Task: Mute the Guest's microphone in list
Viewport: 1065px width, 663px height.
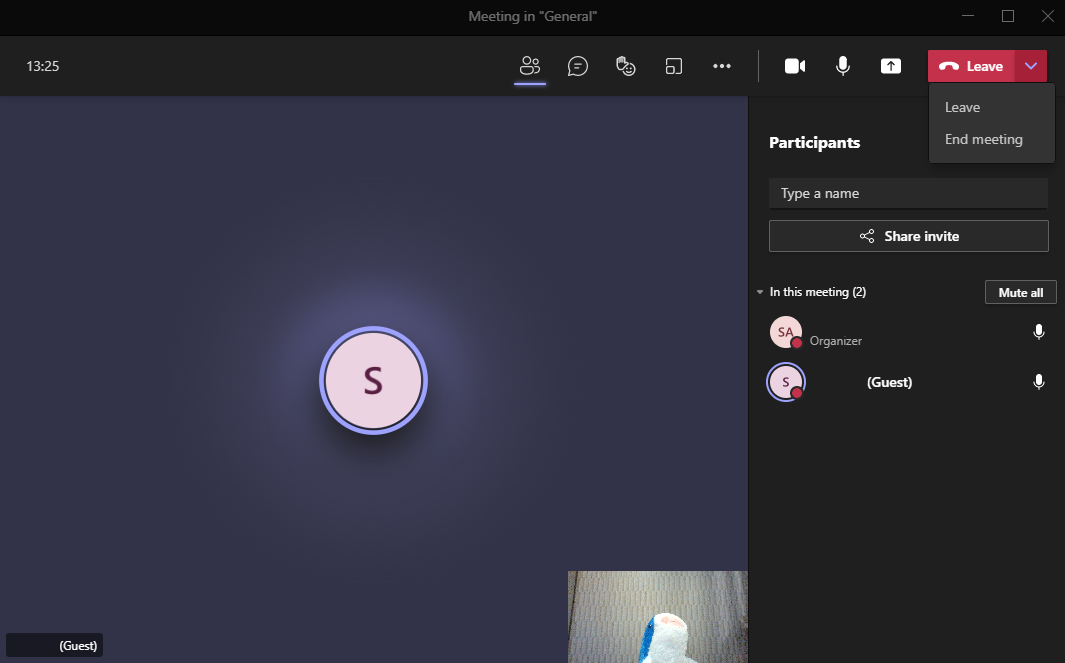Action: [1039, 382]
